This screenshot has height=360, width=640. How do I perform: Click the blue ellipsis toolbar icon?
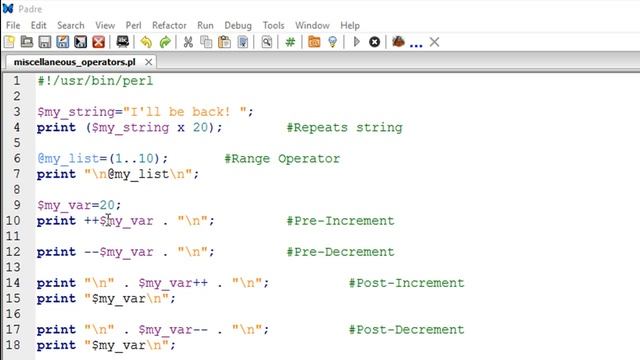coord(416,45)
